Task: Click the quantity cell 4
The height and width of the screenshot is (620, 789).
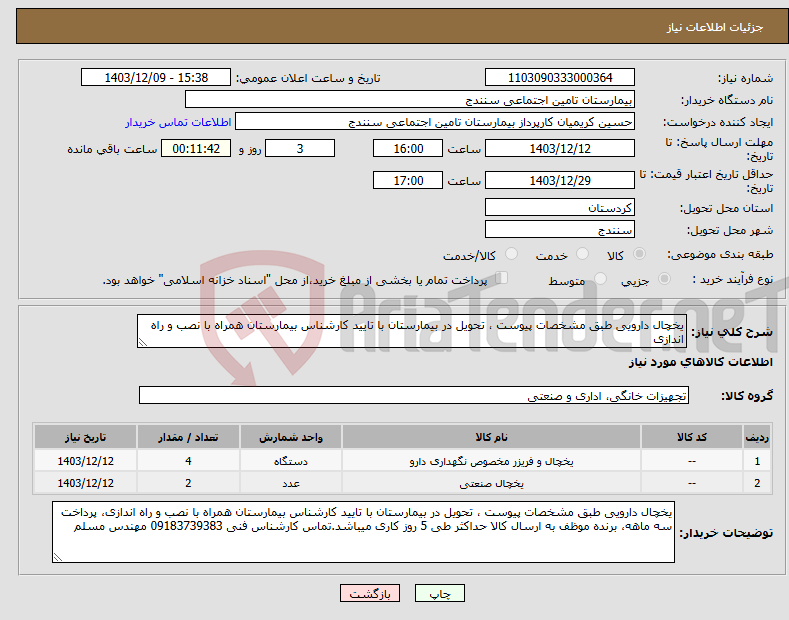Action: coord(188,461)
